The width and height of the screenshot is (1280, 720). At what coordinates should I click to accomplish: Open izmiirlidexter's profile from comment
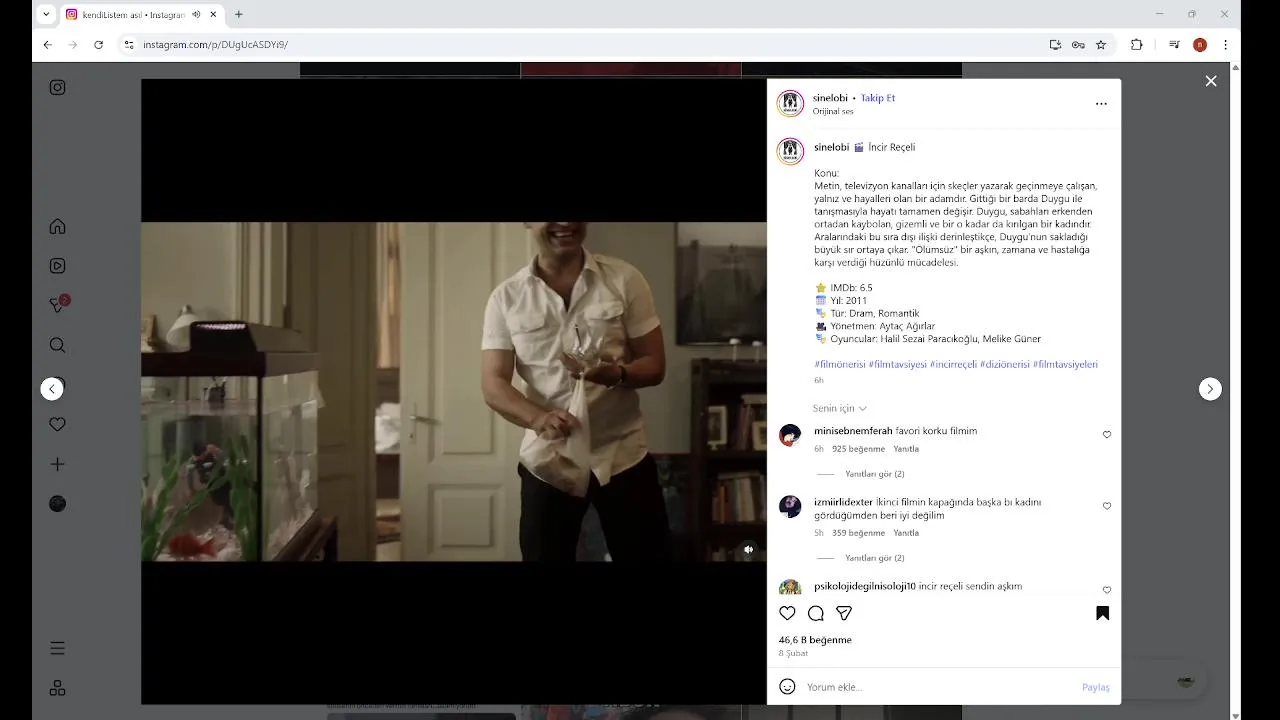tap(843, 502)
